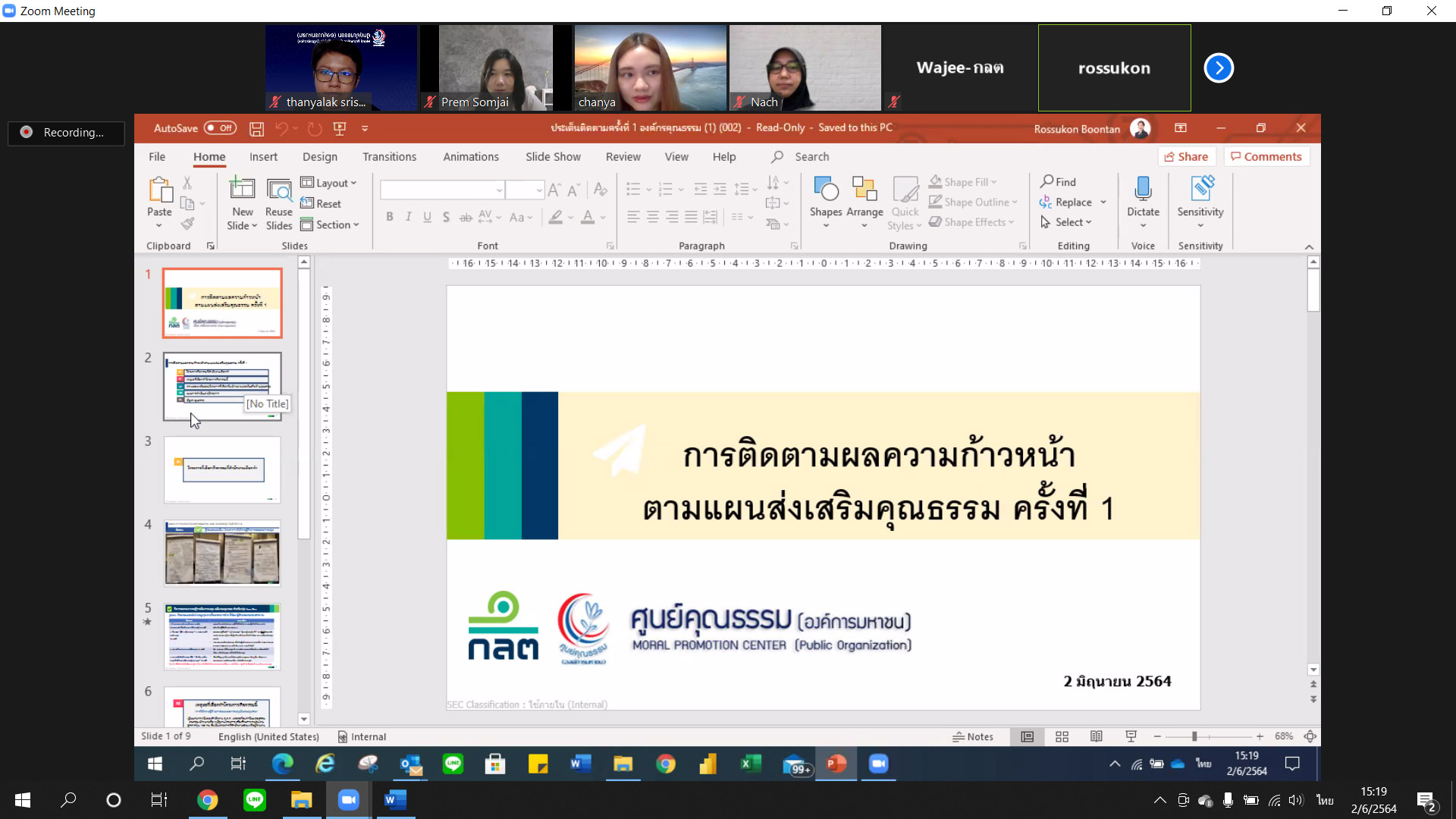Screen dimensions: 1456x819
Task: Click the Paste clipboard icon
Action: coord(160,190)
